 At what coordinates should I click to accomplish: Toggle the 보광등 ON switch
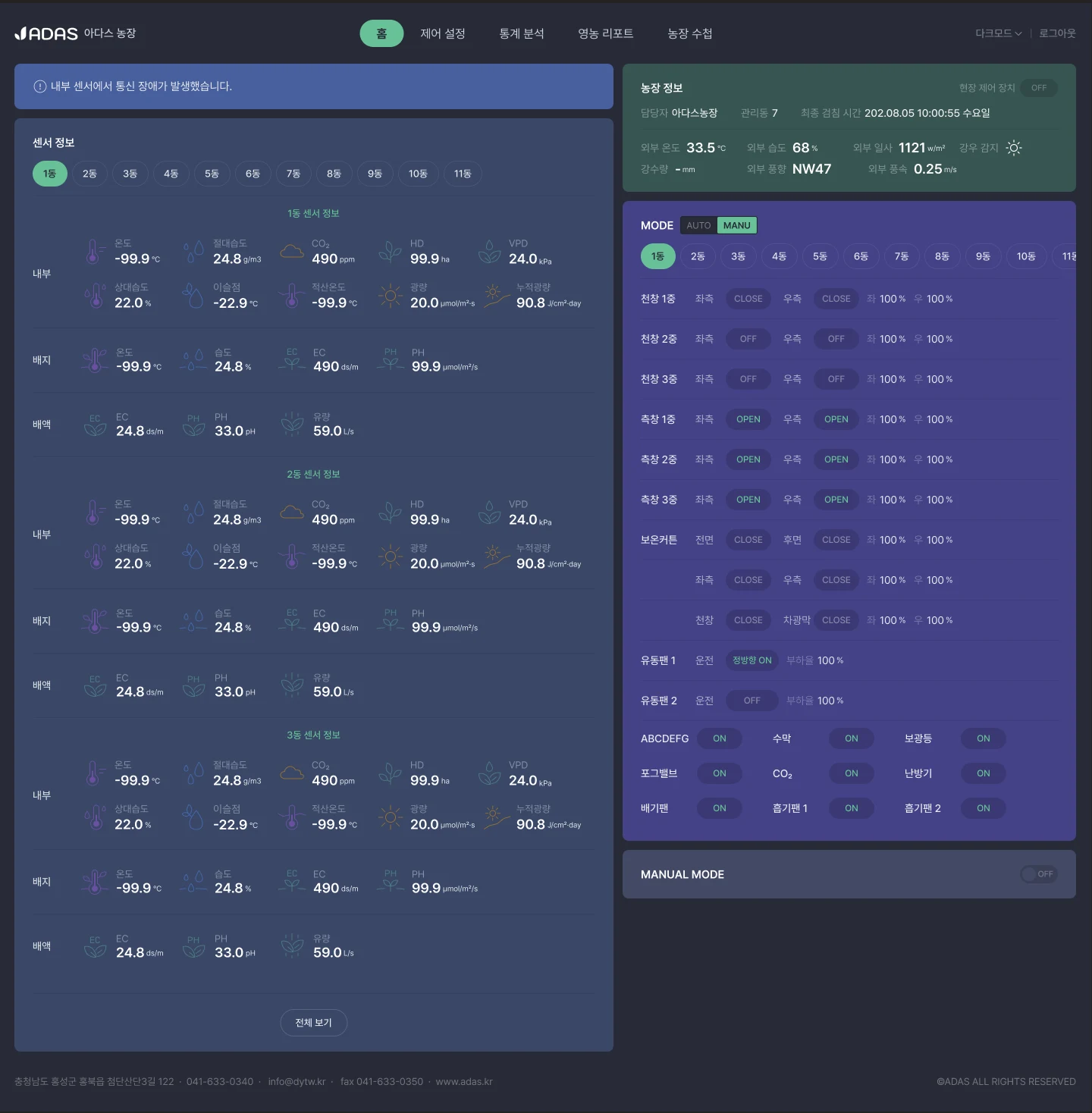tap(984, 738)
